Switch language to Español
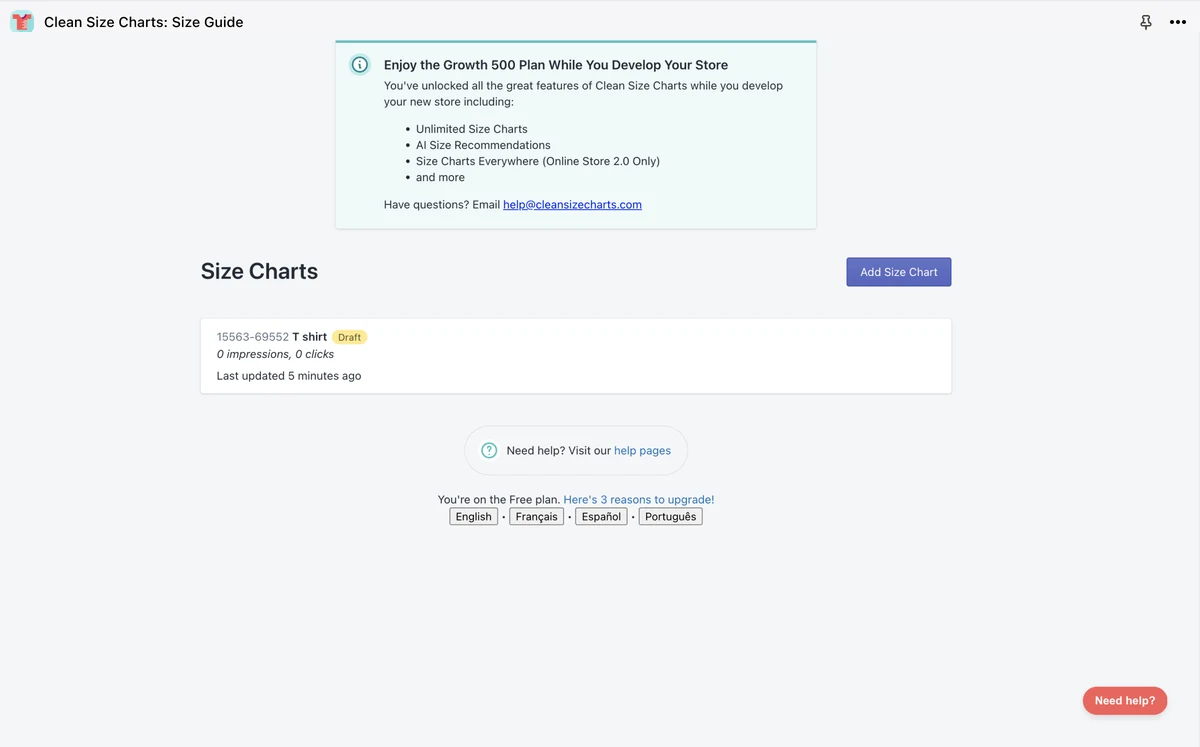Screen dimensions: 1200x747 pos(602,517)
